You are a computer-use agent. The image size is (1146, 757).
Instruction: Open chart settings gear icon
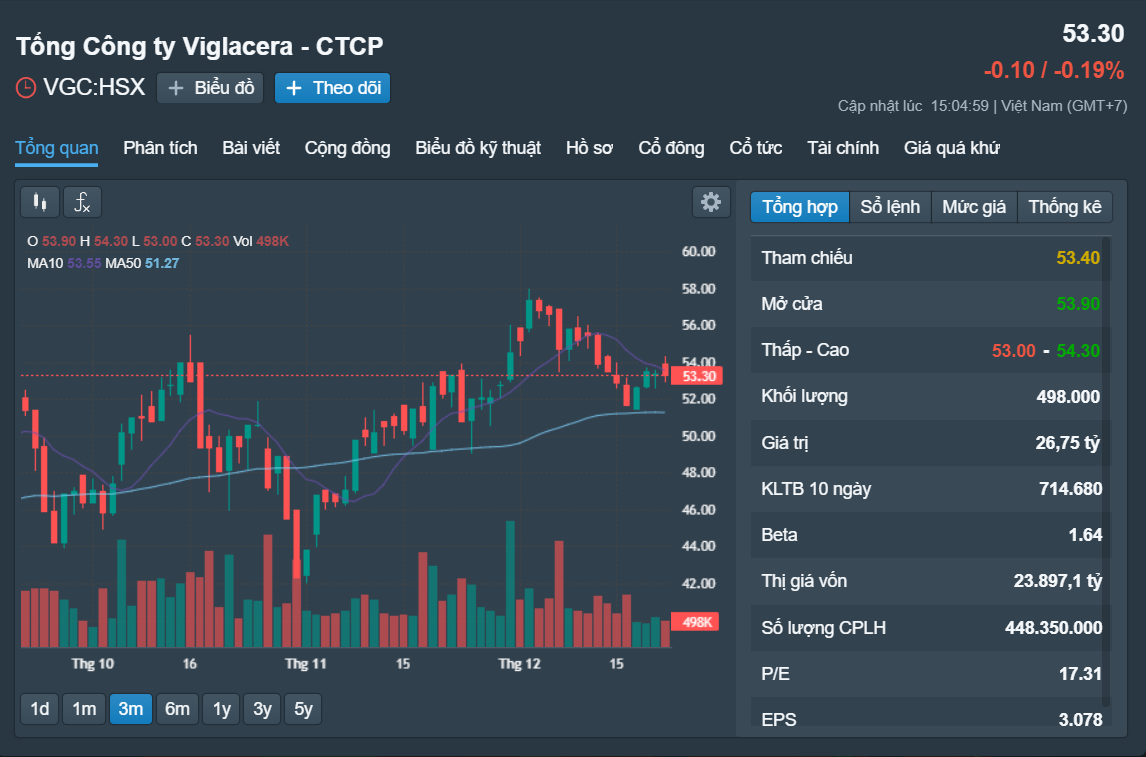click(x=711, y=202)
